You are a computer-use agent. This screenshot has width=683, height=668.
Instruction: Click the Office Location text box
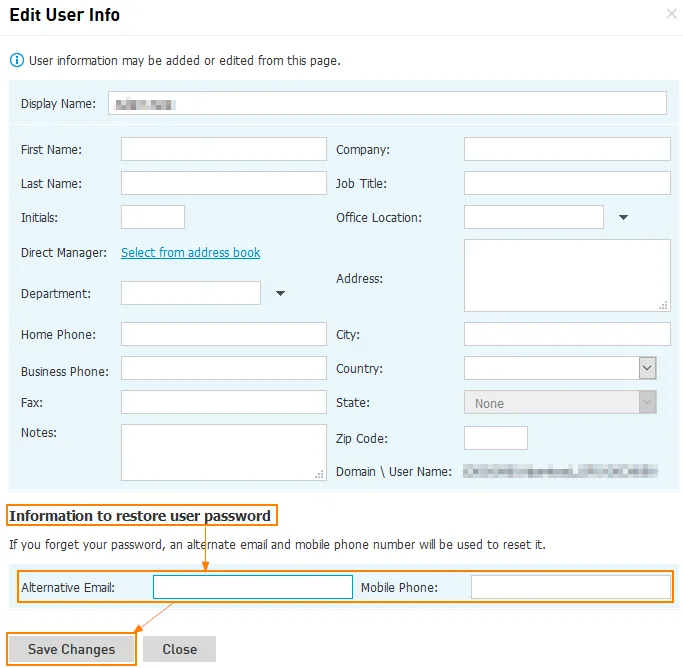point(534,217)
